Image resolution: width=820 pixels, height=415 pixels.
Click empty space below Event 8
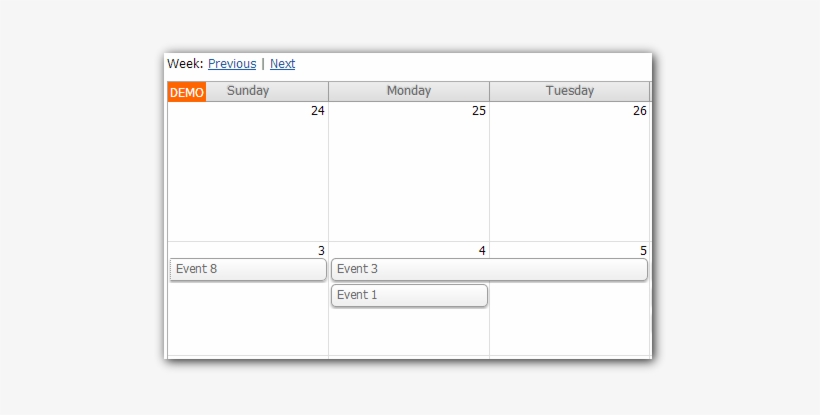248,320
